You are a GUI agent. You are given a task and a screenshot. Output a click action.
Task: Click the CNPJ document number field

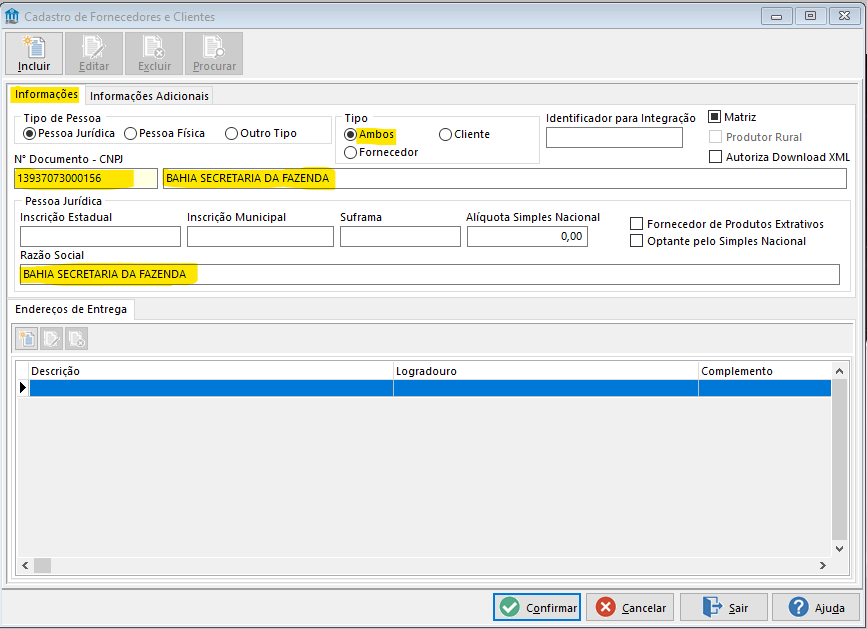pyautogui.click(x=86, y=179)
